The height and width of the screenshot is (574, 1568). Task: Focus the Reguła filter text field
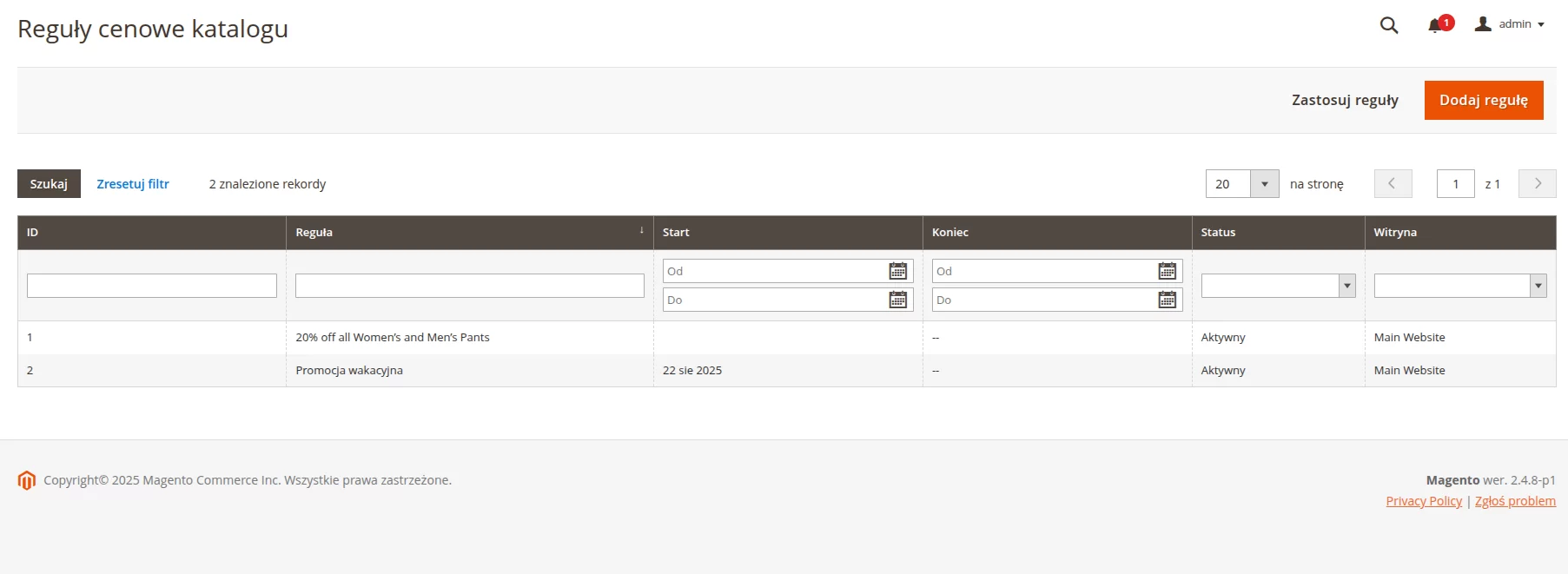(x=469, y=286)
